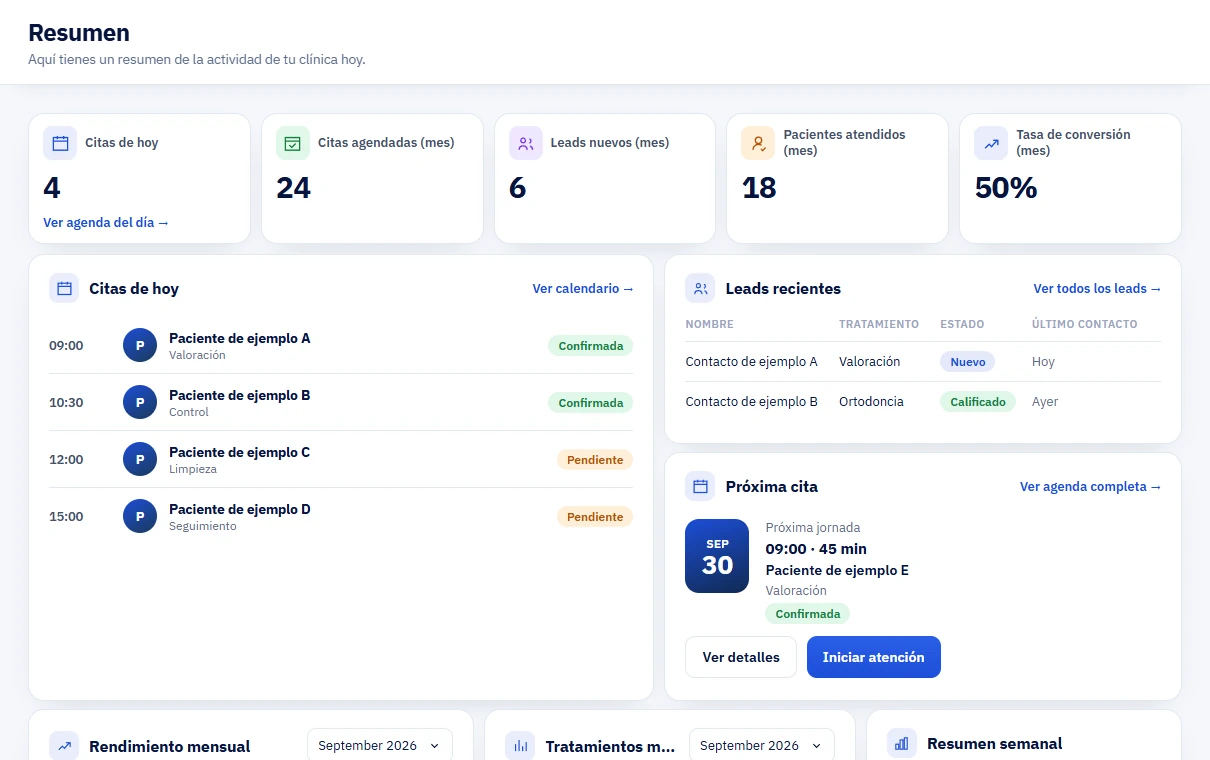Open Ver agenda completa link
Screen dimensions: 1210x760
pyautogui.click(x=1090, y=487)
